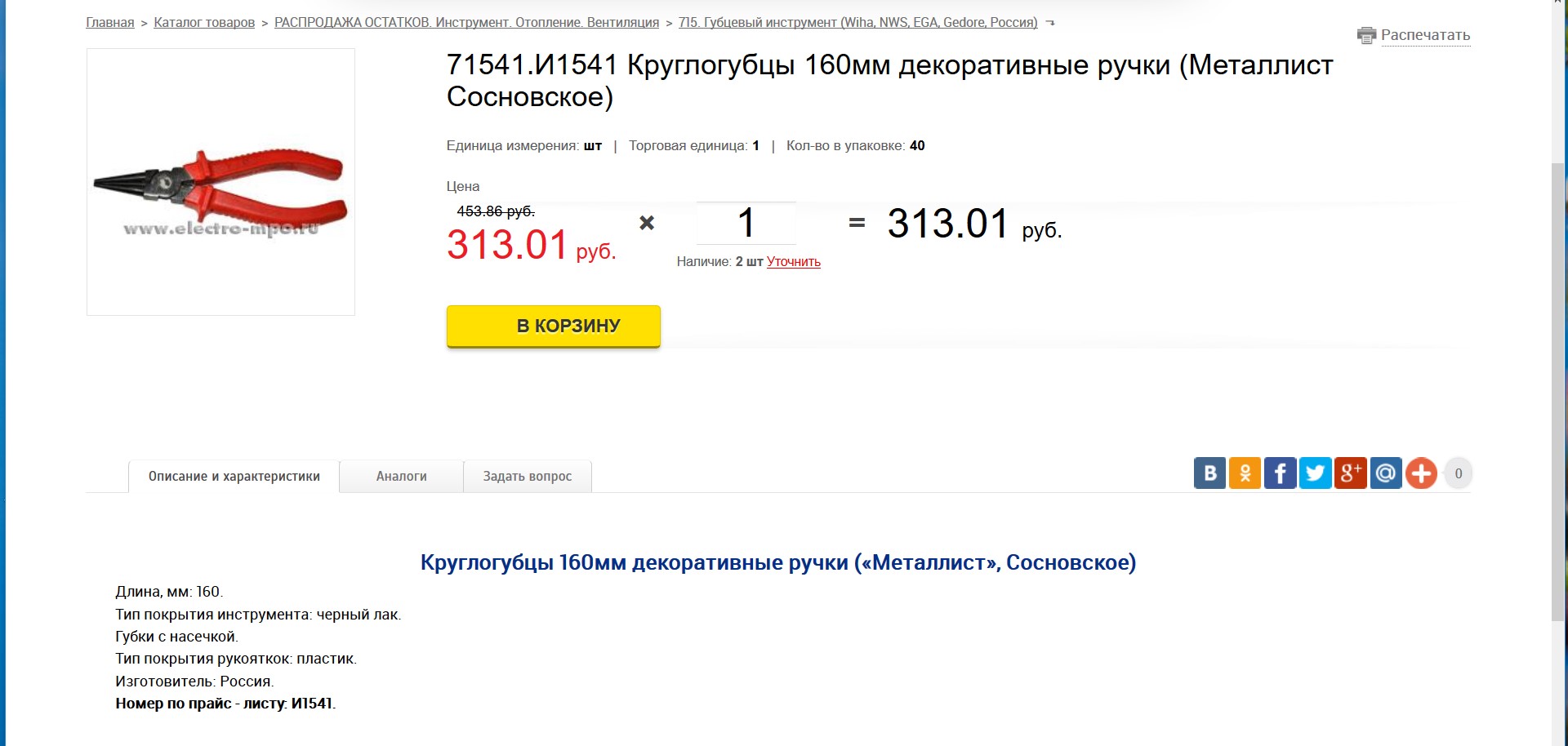Viewport: 1568px width, 746px height.
Task: Click the printer icon
Action: pyautogui.click(x=1366, y=35)
